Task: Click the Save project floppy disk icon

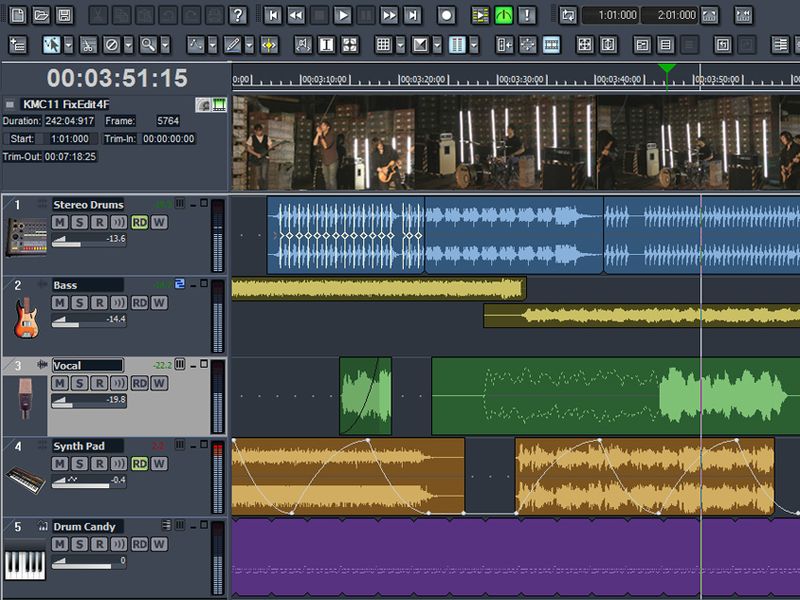Action: pos(64,15)
